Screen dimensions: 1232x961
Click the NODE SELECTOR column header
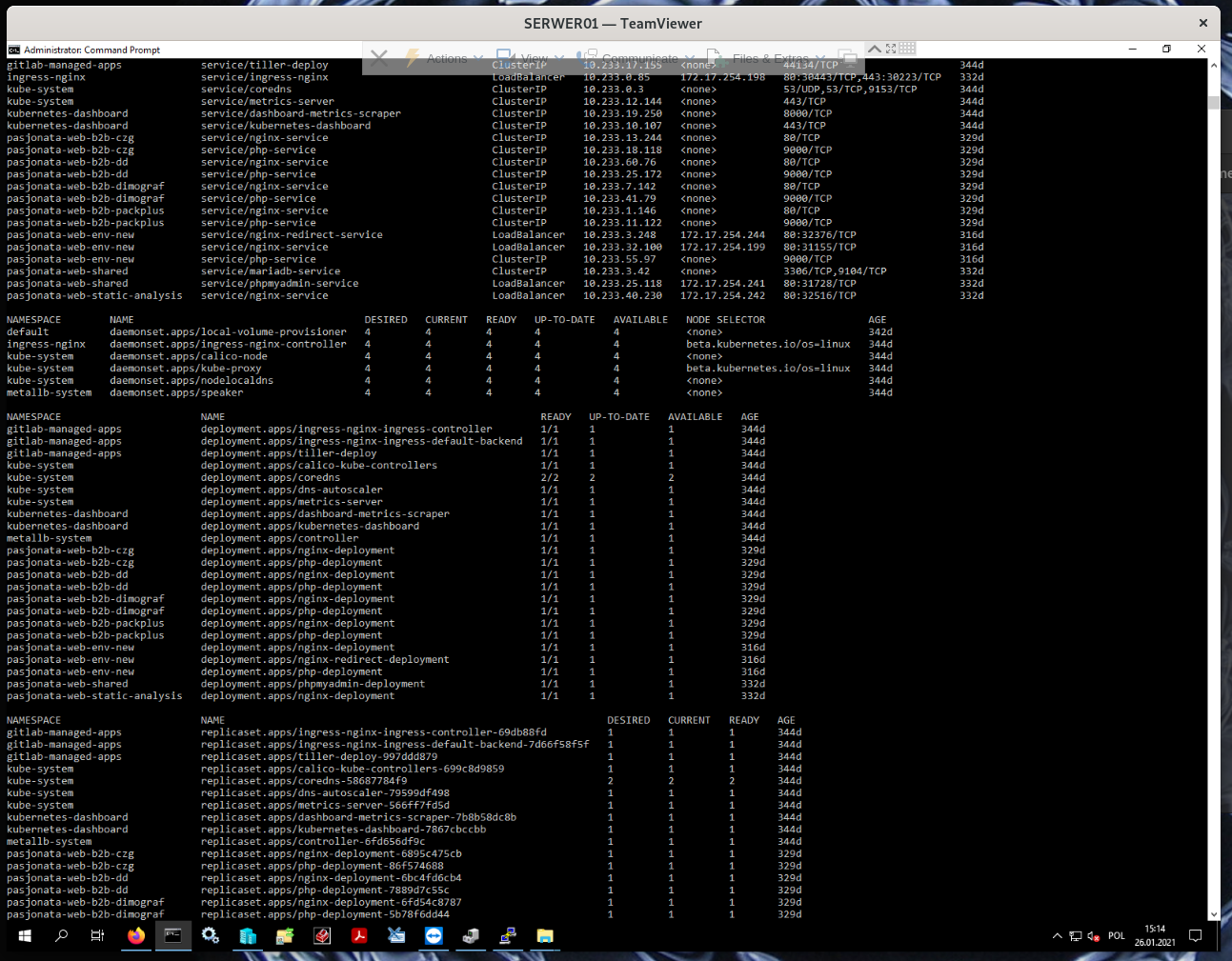click(725, 320)
